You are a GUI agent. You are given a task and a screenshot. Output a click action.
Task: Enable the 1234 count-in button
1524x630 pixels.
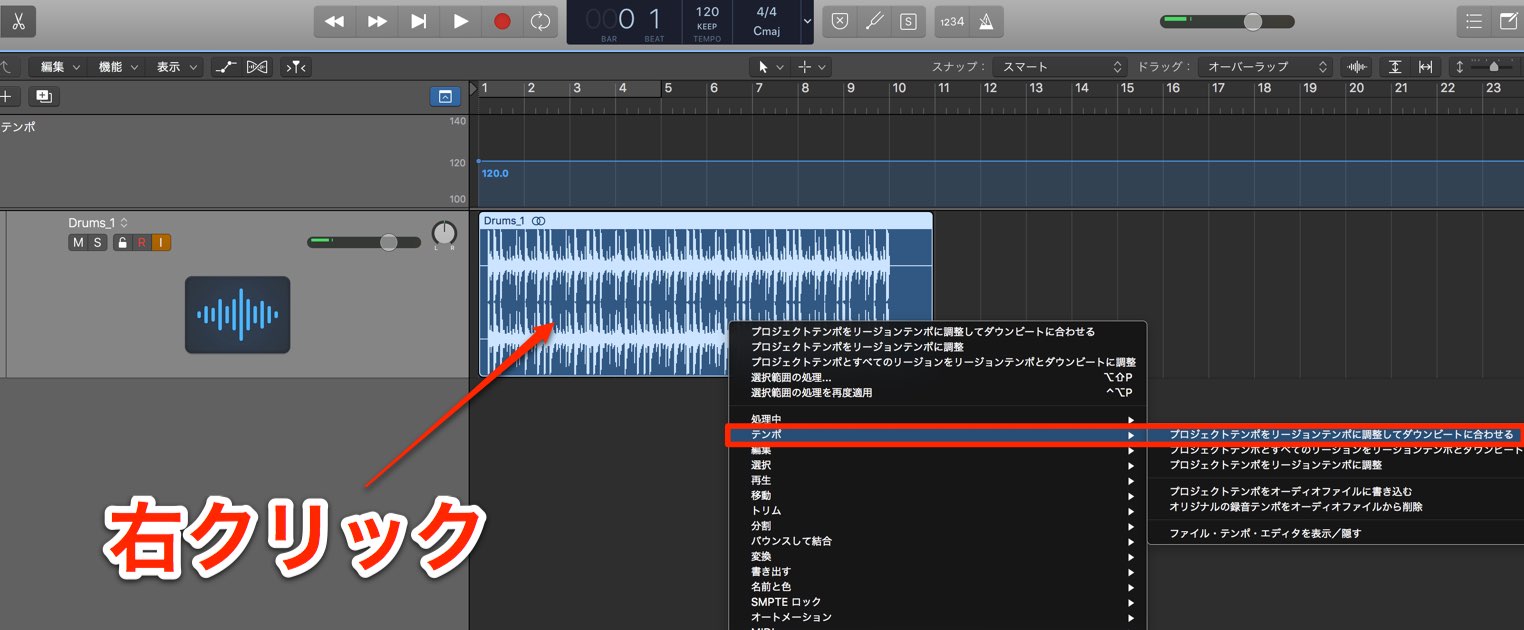[x=952, y=21]
